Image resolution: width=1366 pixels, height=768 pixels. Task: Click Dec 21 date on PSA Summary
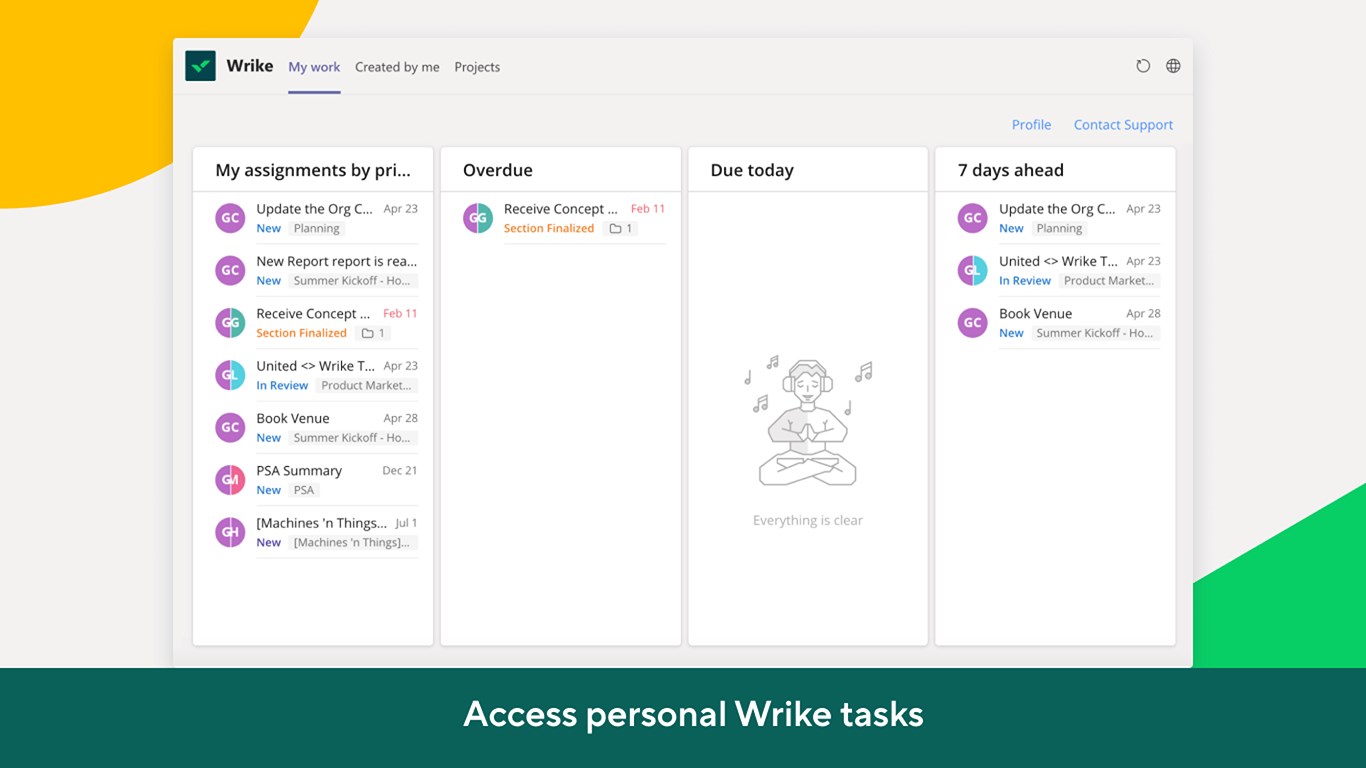(x=400, y=470)
